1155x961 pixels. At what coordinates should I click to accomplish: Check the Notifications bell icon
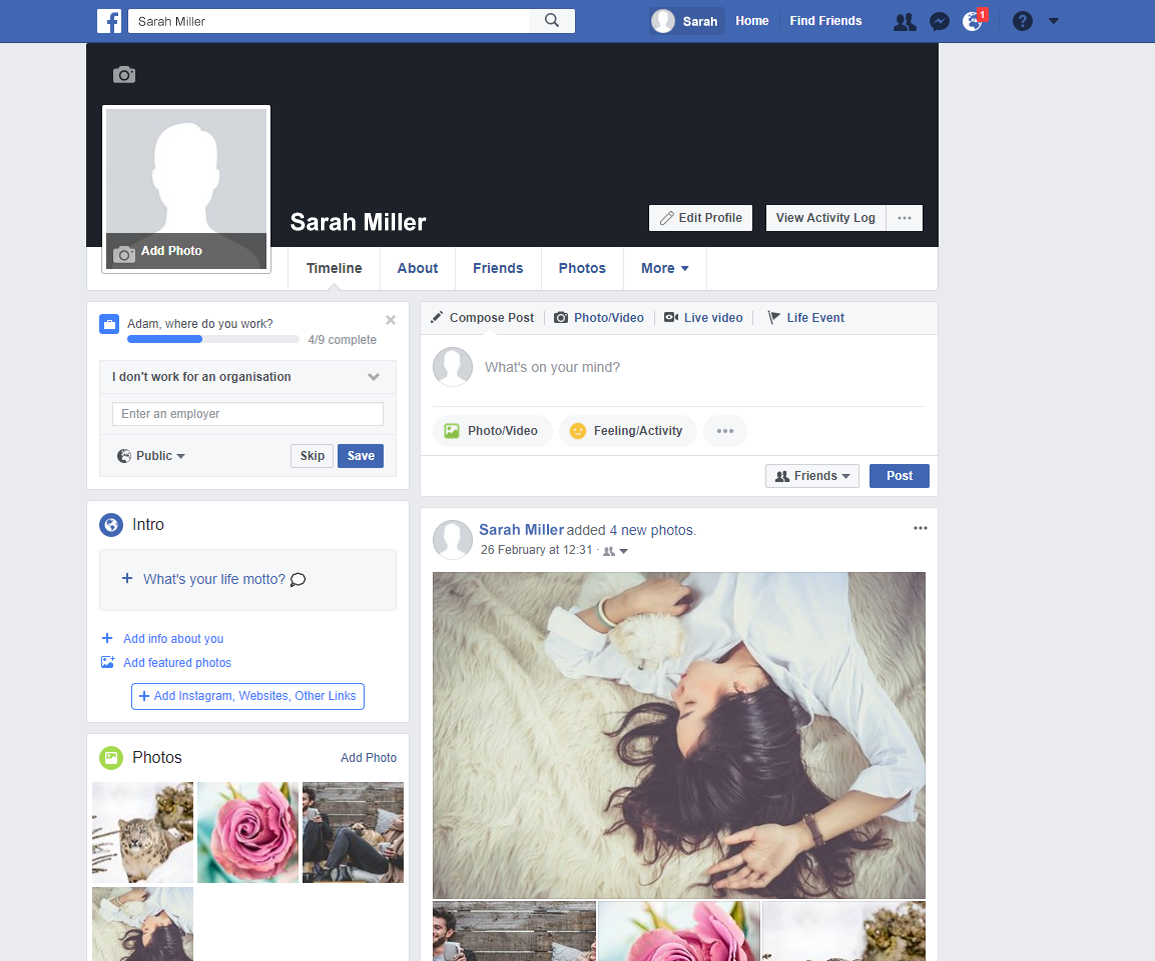tap(972, 20)
